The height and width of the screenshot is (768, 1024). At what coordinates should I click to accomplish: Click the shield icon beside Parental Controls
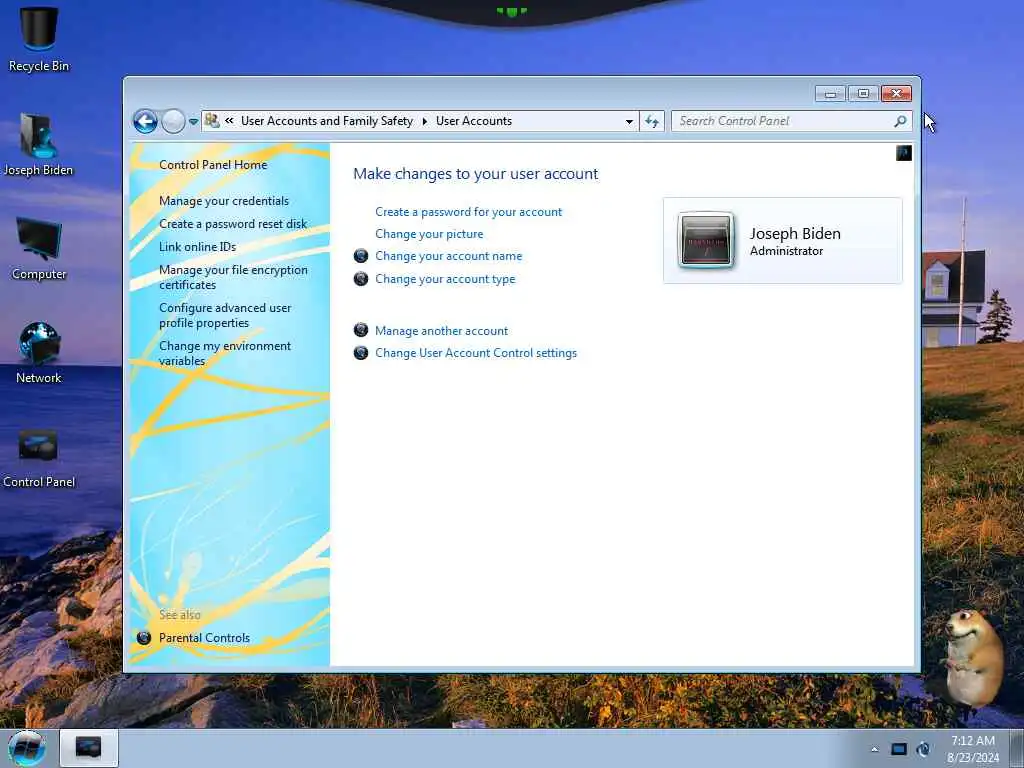point(144,638)
